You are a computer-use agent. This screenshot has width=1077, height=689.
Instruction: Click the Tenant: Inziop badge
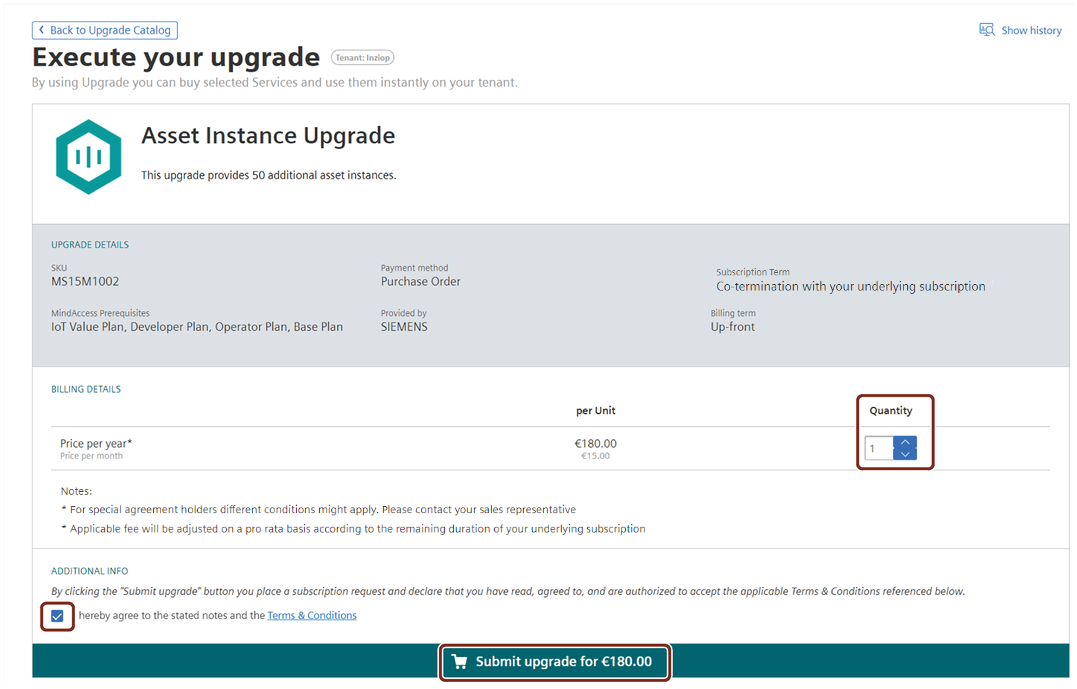point(363,58)
